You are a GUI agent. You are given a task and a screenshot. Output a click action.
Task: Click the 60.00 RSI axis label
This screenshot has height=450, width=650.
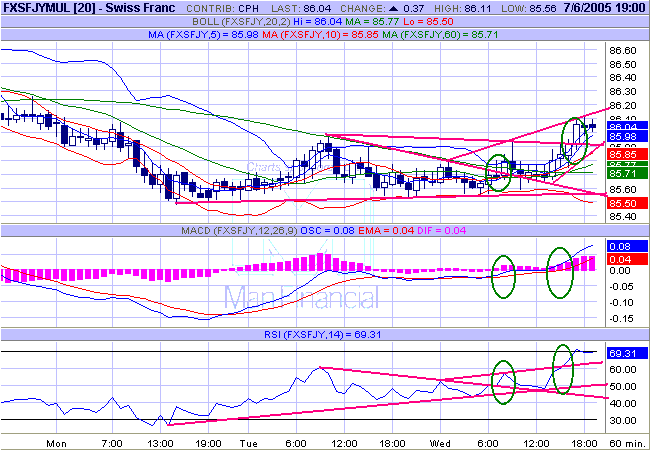622,370
